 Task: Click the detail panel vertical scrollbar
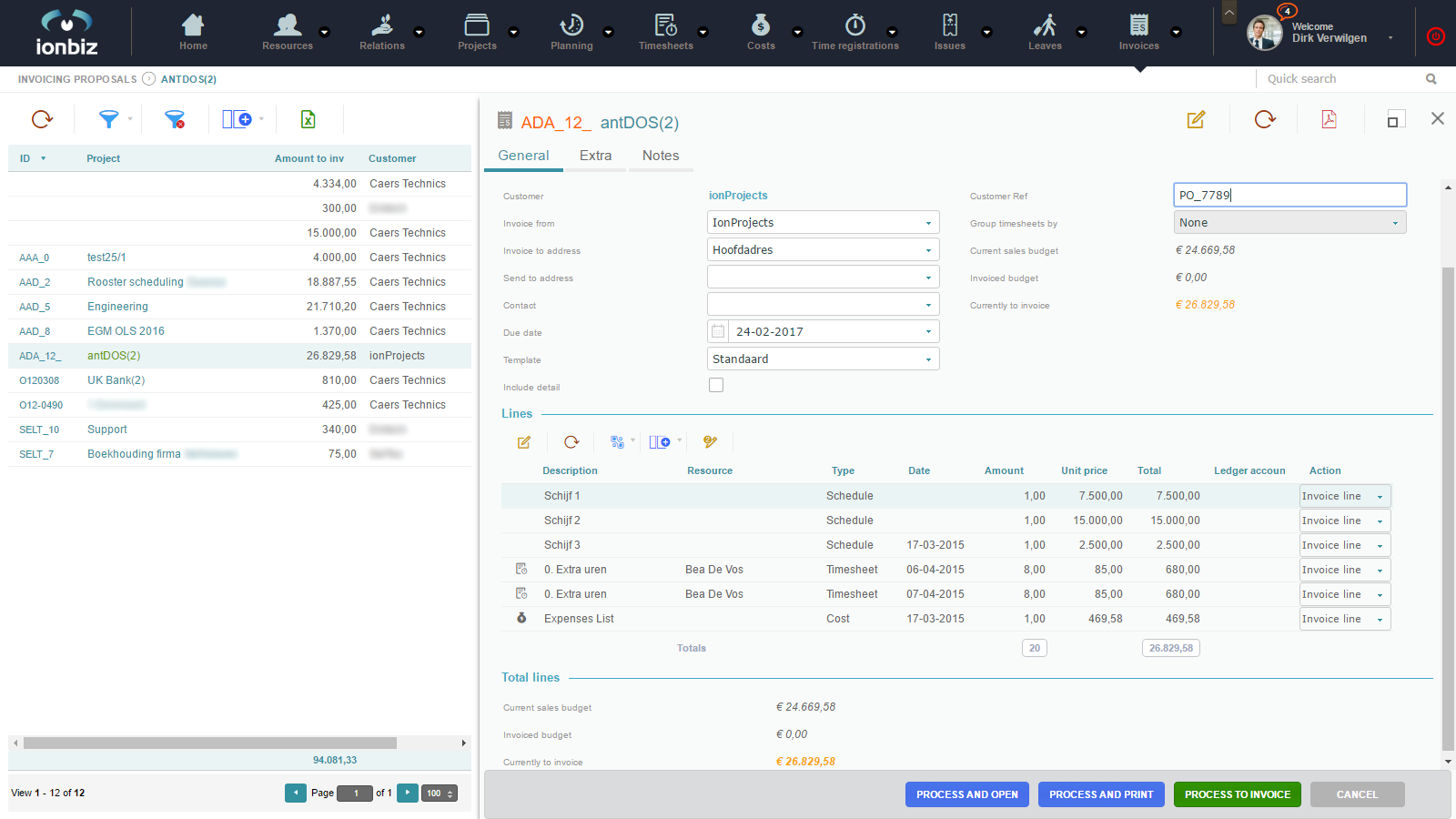click(1448, 508)
